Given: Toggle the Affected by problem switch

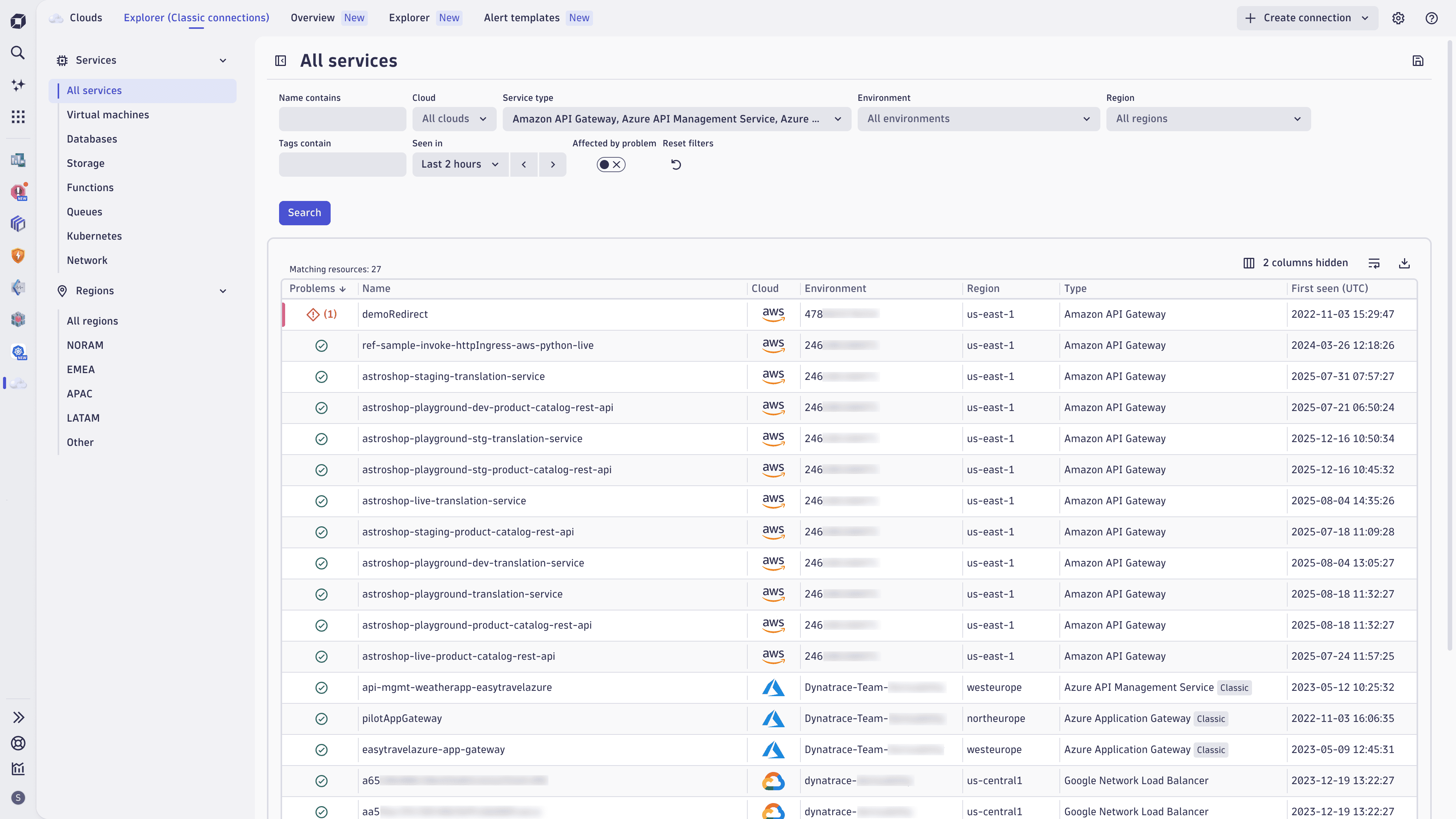Looking at the screenshot, I should pos(611,164).
